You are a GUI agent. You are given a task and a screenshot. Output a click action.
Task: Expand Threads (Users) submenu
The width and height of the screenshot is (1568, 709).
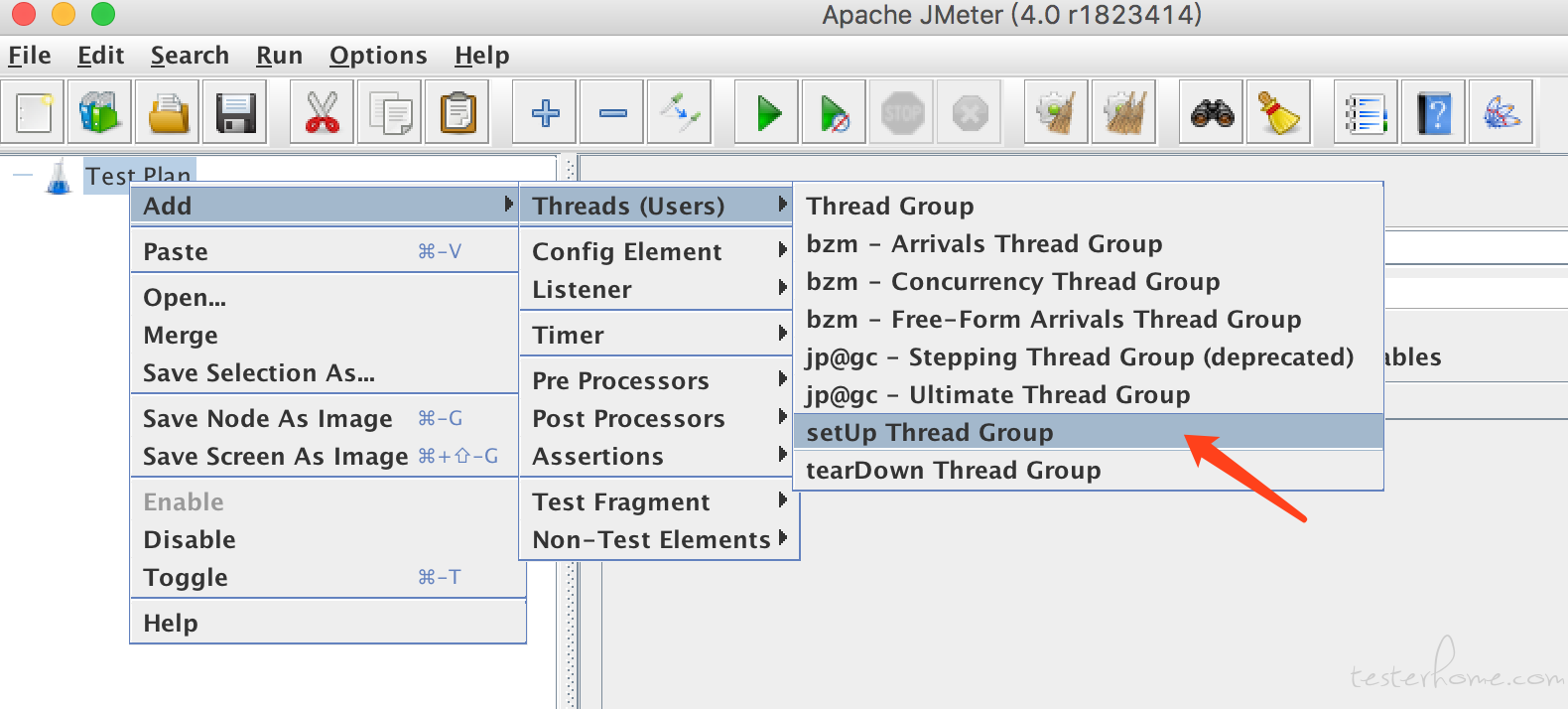(656, 206)
